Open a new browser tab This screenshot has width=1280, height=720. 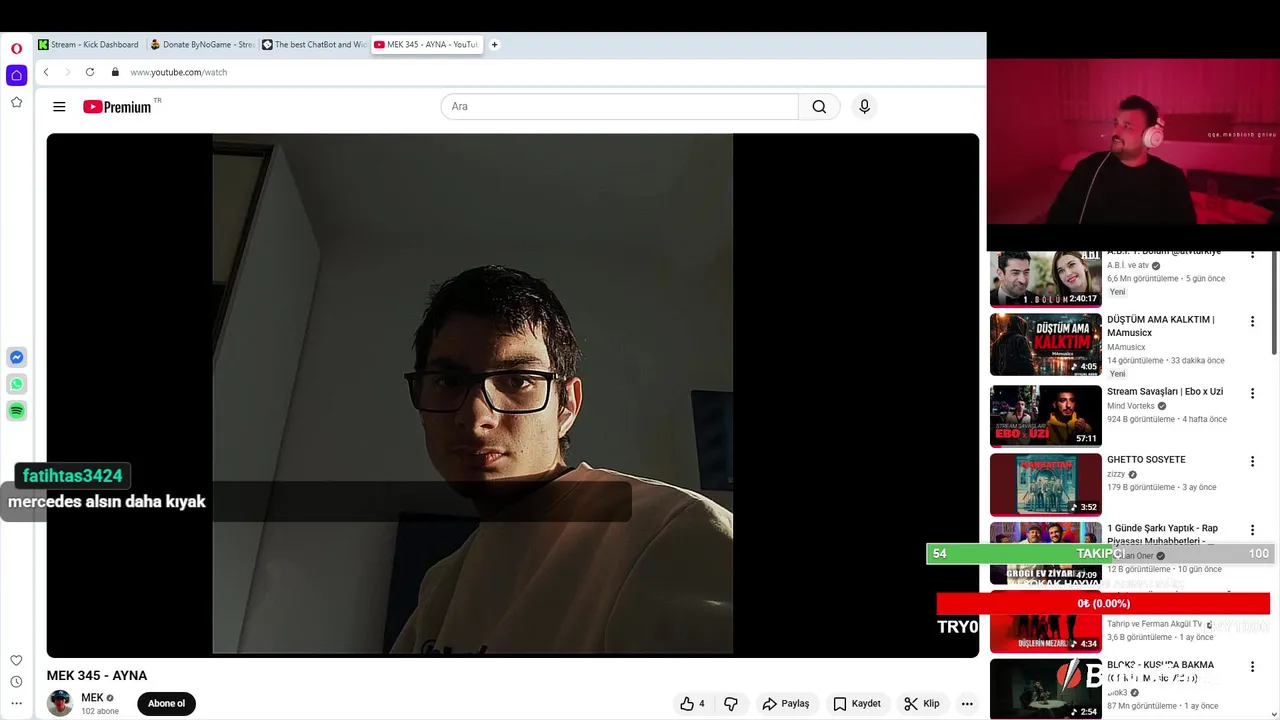(494, 44)
